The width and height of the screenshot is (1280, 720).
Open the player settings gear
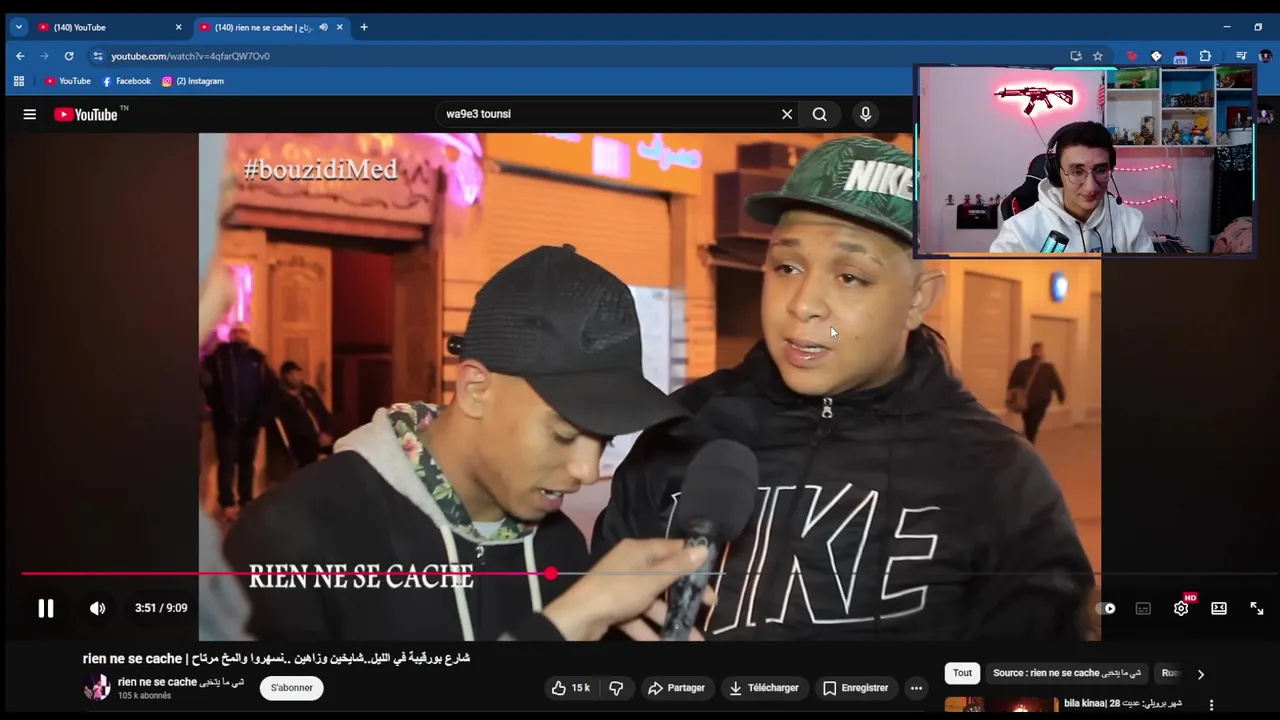[x=1181, y=608]
